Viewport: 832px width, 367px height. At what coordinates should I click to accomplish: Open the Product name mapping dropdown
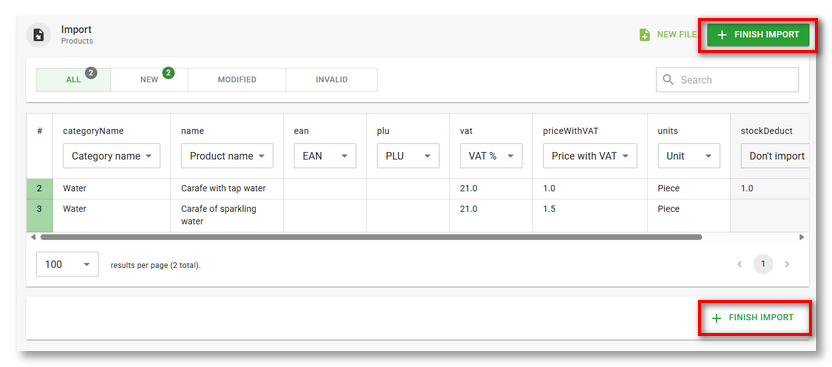[x=227, y=156]
